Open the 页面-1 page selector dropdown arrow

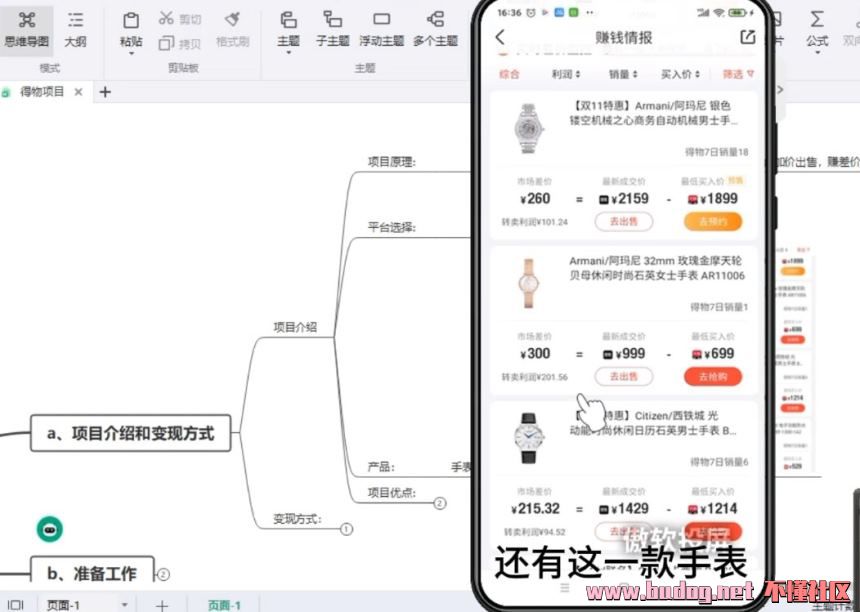pyautogui.click(x=125, y=605)
